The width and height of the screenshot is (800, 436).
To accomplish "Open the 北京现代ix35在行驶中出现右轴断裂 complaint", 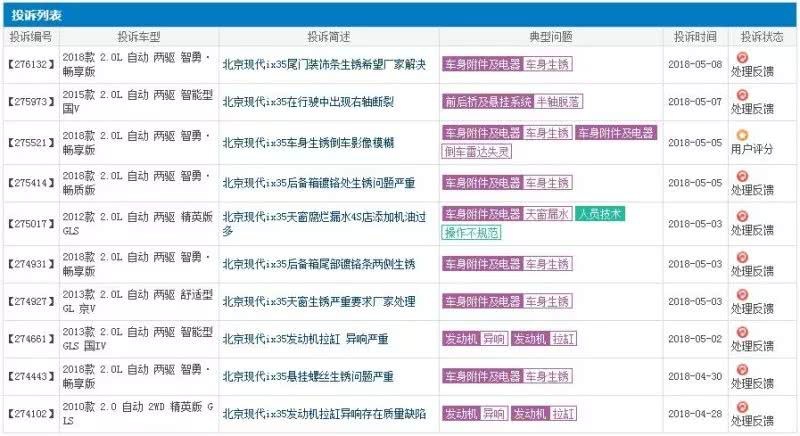I will pos(310,102).
